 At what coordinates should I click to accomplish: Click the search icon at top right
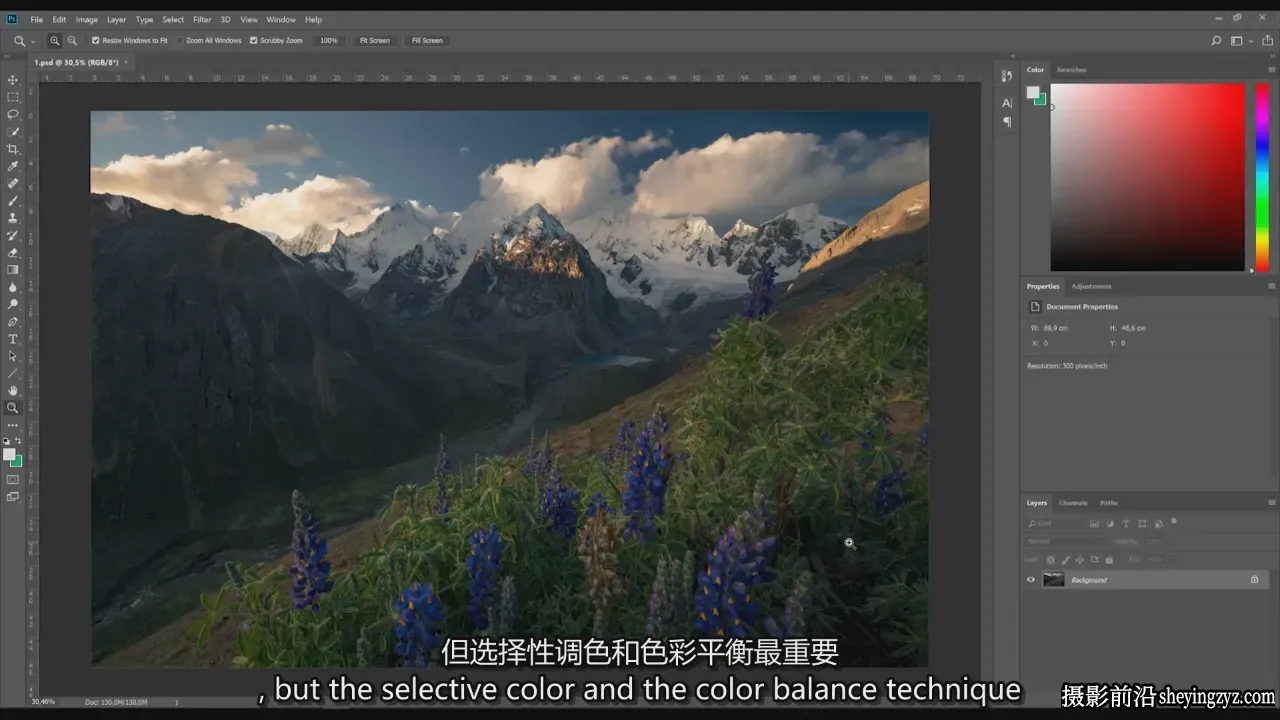(x=1216, y=41)
